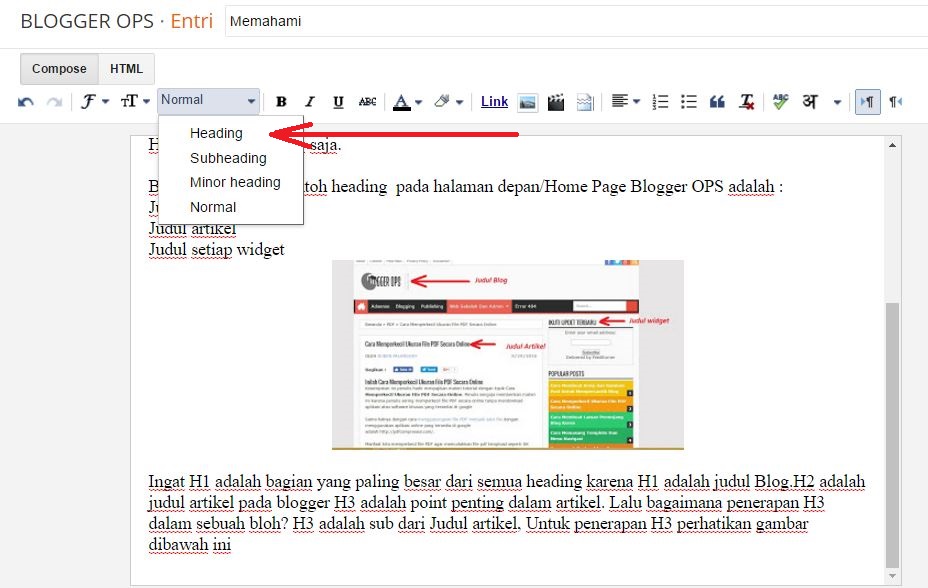
Task: Select Heading from the format menu
Action: 217,132
